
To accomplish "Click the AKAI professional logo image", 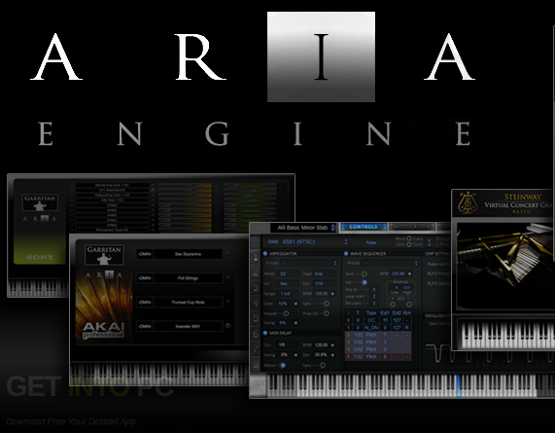I will 103,331.
